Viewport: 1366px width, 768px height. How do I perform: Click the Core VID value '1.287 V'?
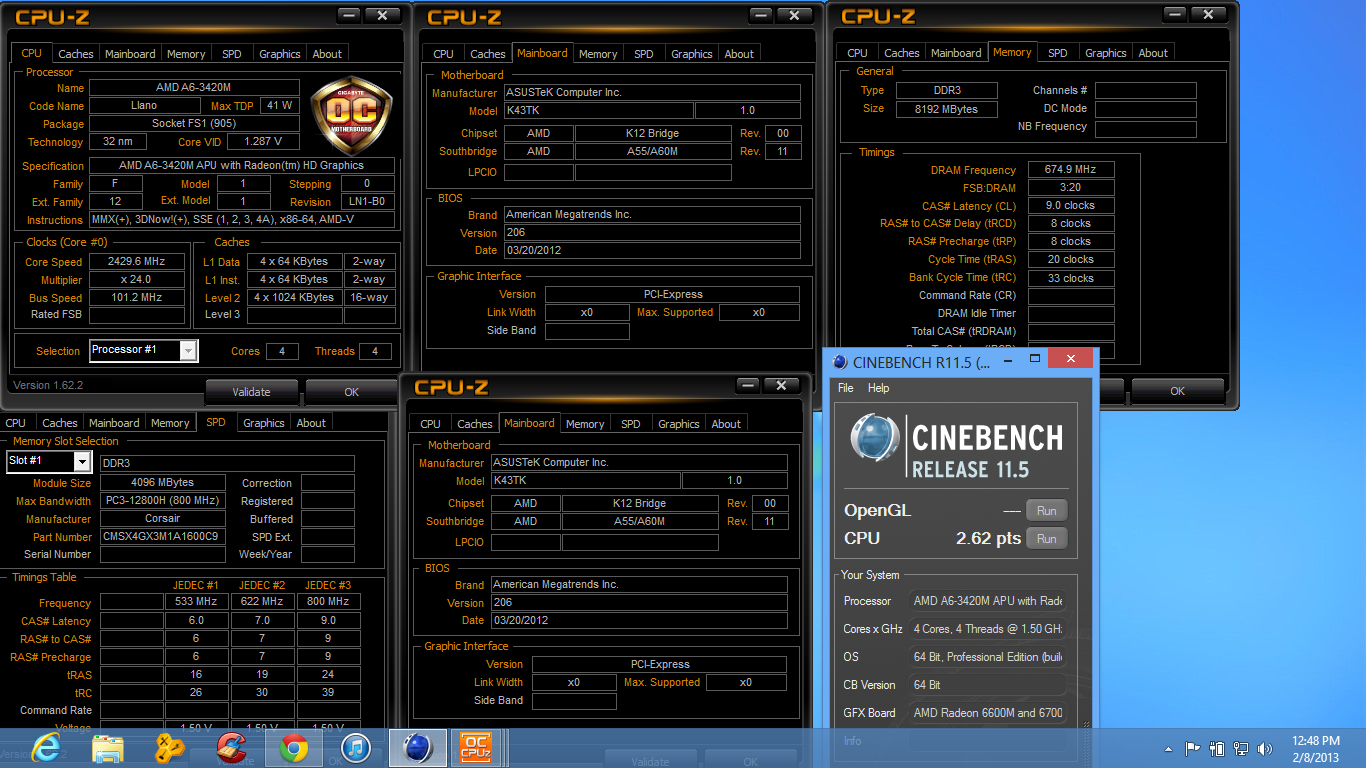[x=265, y=142]
